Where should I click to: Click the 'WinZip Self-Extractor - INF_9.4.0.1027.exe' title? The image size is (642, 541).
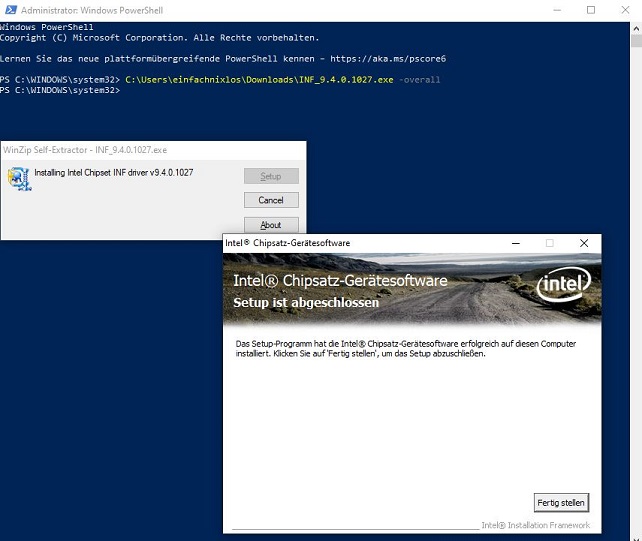click(85, 150)
